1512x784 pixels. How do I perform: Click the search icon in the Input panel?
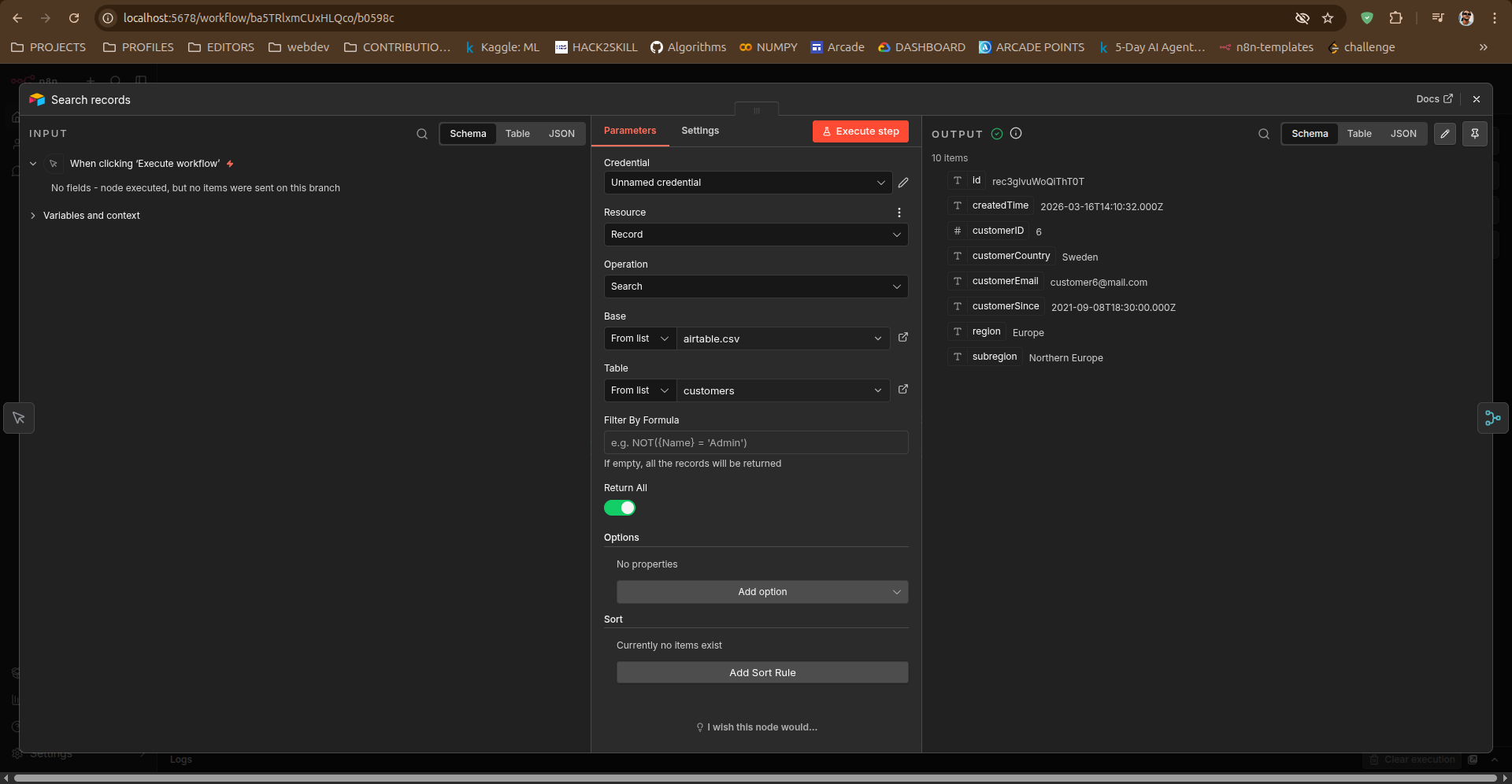(x=422, y=134)
